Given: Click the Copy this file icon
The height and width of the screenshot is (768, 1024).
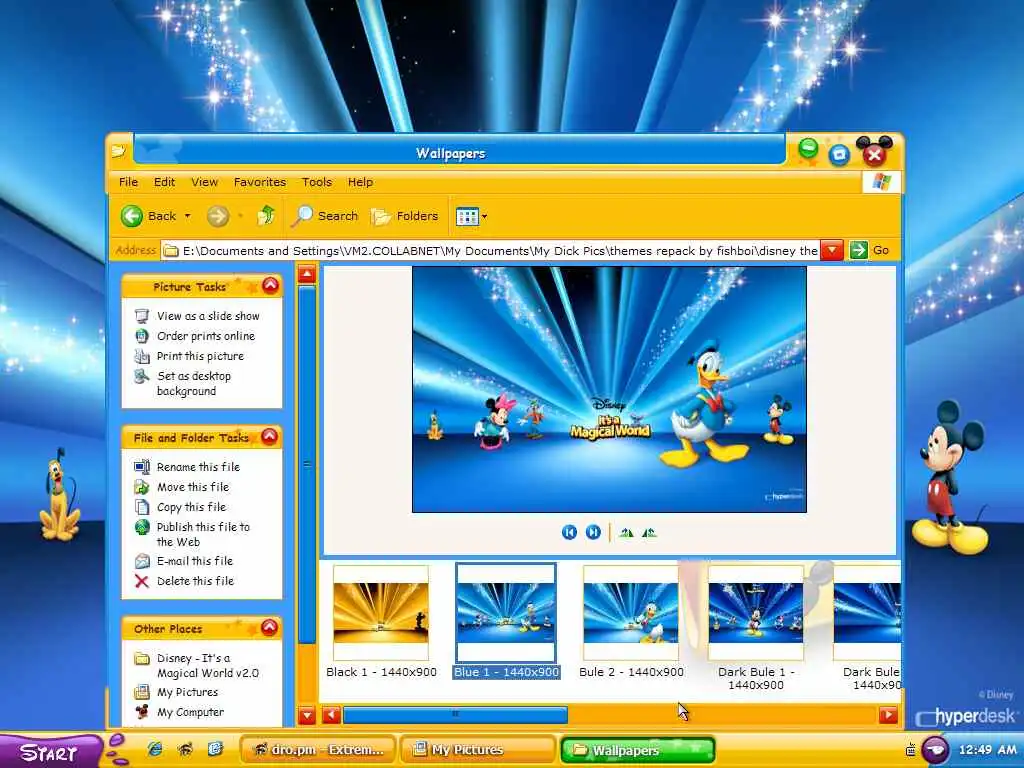Looking at the screenshot, I should (x=142, y=507).
